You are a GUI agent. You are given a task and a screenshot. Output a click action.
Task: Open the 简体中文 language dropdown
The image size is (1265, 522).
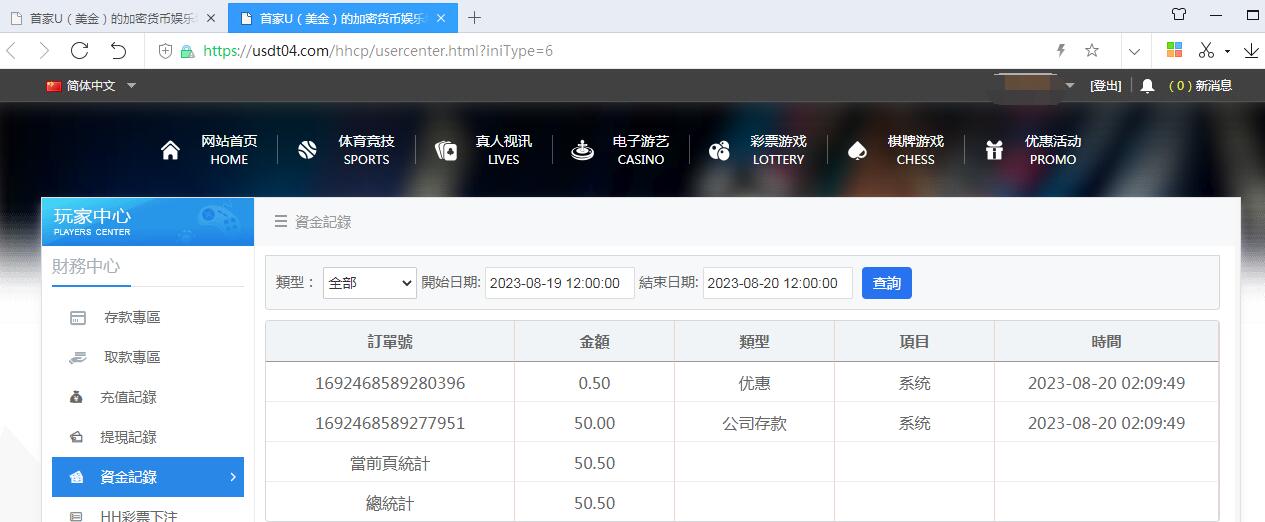click(x=91, y=86)
